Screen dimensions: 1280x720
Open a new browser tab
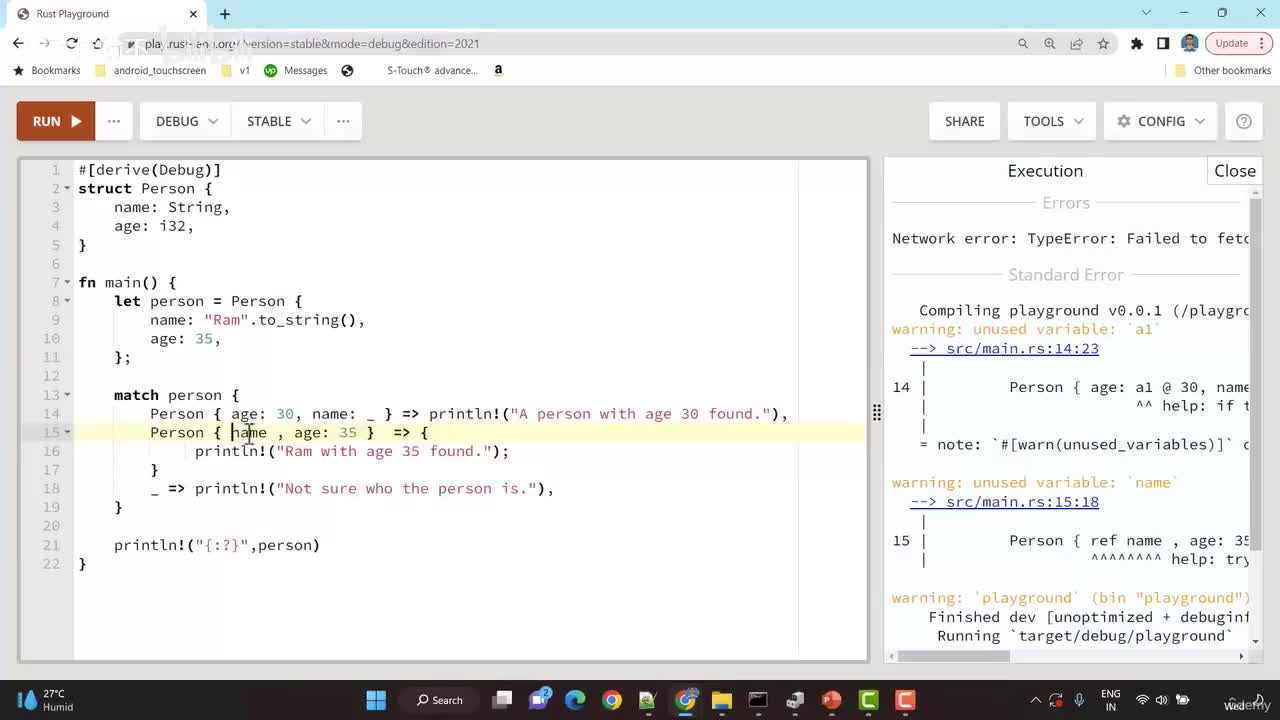click(x=225, y=14)
